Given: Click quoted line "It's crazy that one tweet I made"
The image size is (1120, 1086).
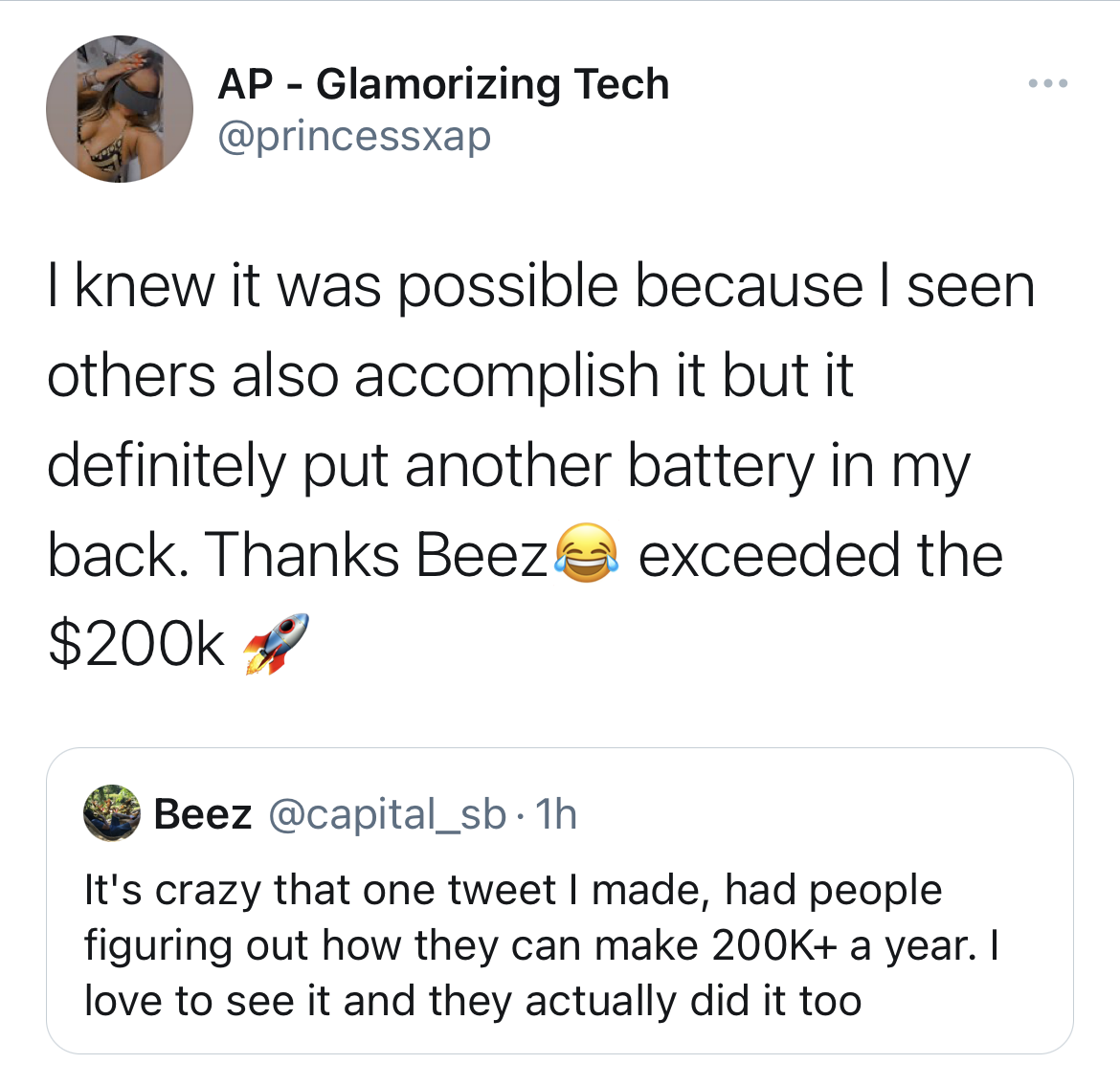Looking at the screenshot, I should pos(513,891).
